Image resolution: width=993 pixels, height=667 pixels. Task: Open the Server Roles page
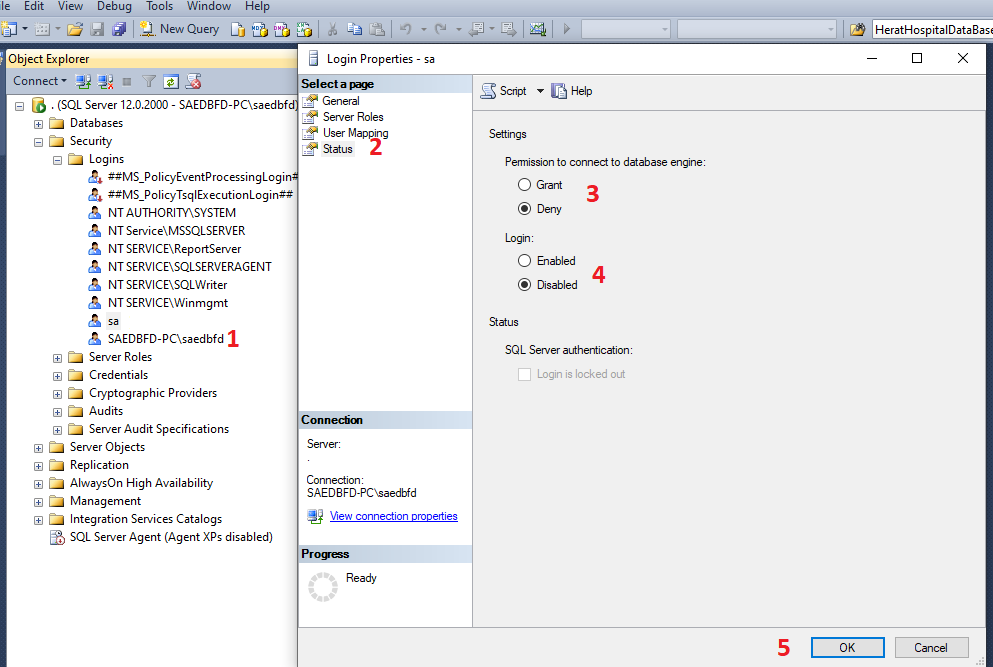353,117
